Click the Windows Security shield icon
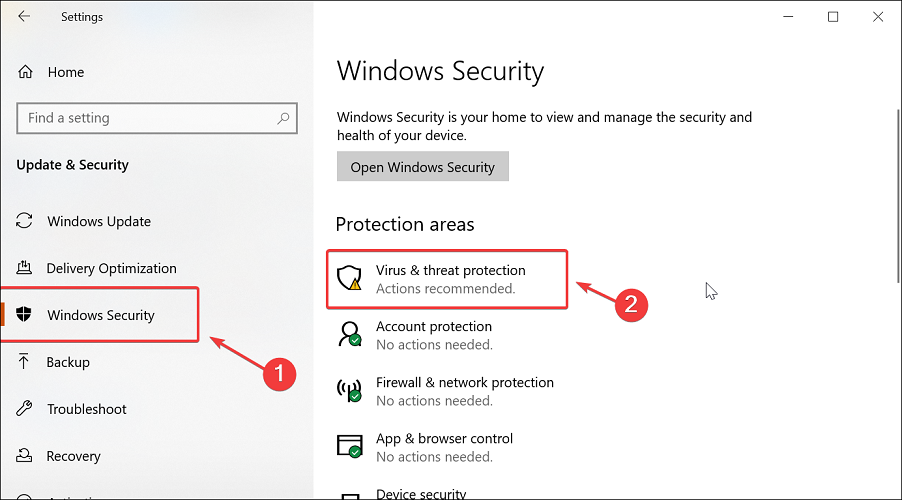The width and height of the screenshot is (902, 500). pyautogui.click(x=24, y=314)
